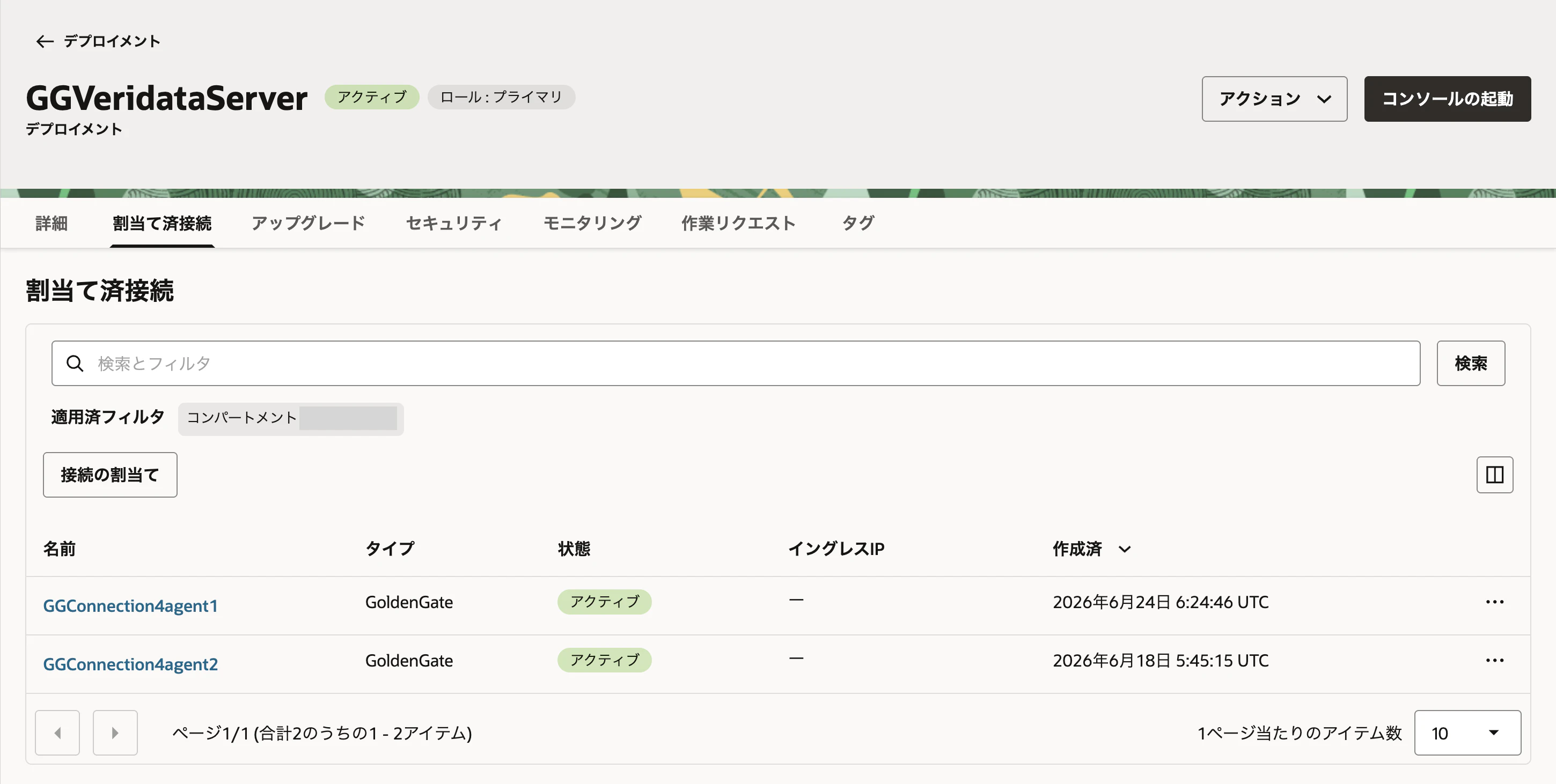Click GoldenGate type in GGConnection4agent2 row
The height and width of the screenshot is (784, 1556).
(x=409, y=661)
